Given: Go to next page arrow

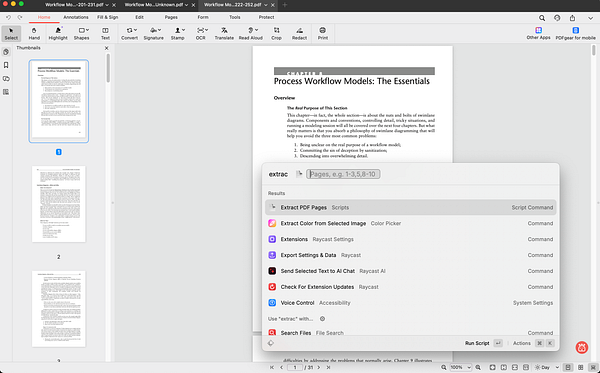Looking at the screenshot, I should [319, 367].
